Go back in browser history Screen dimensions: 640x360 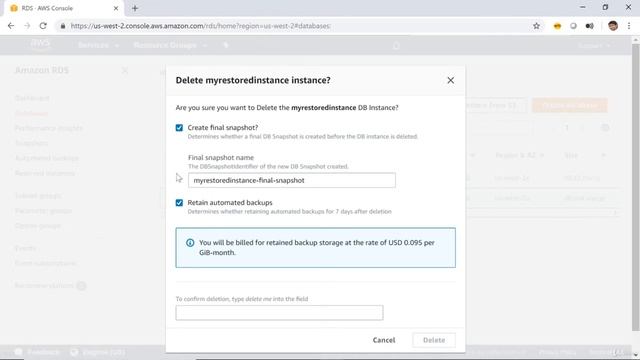(x=11, y=26)
